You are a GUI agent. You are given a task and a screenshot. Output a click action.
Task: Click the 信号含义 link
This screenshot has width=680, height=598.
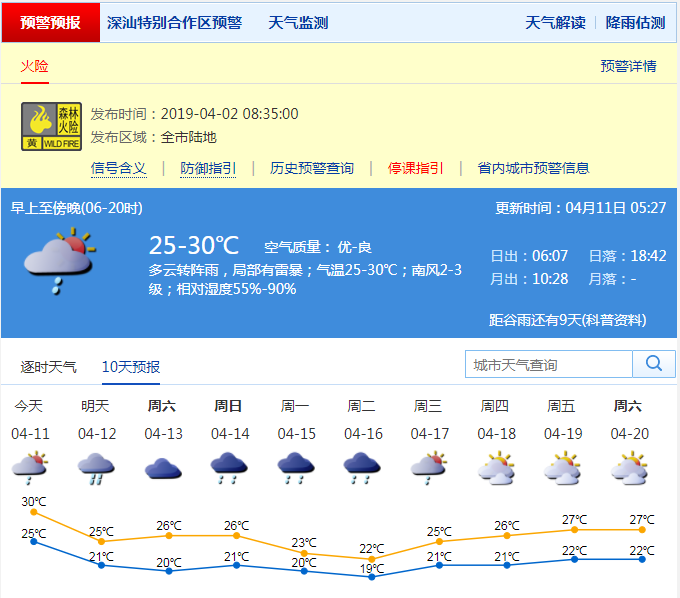pos(119,168)
